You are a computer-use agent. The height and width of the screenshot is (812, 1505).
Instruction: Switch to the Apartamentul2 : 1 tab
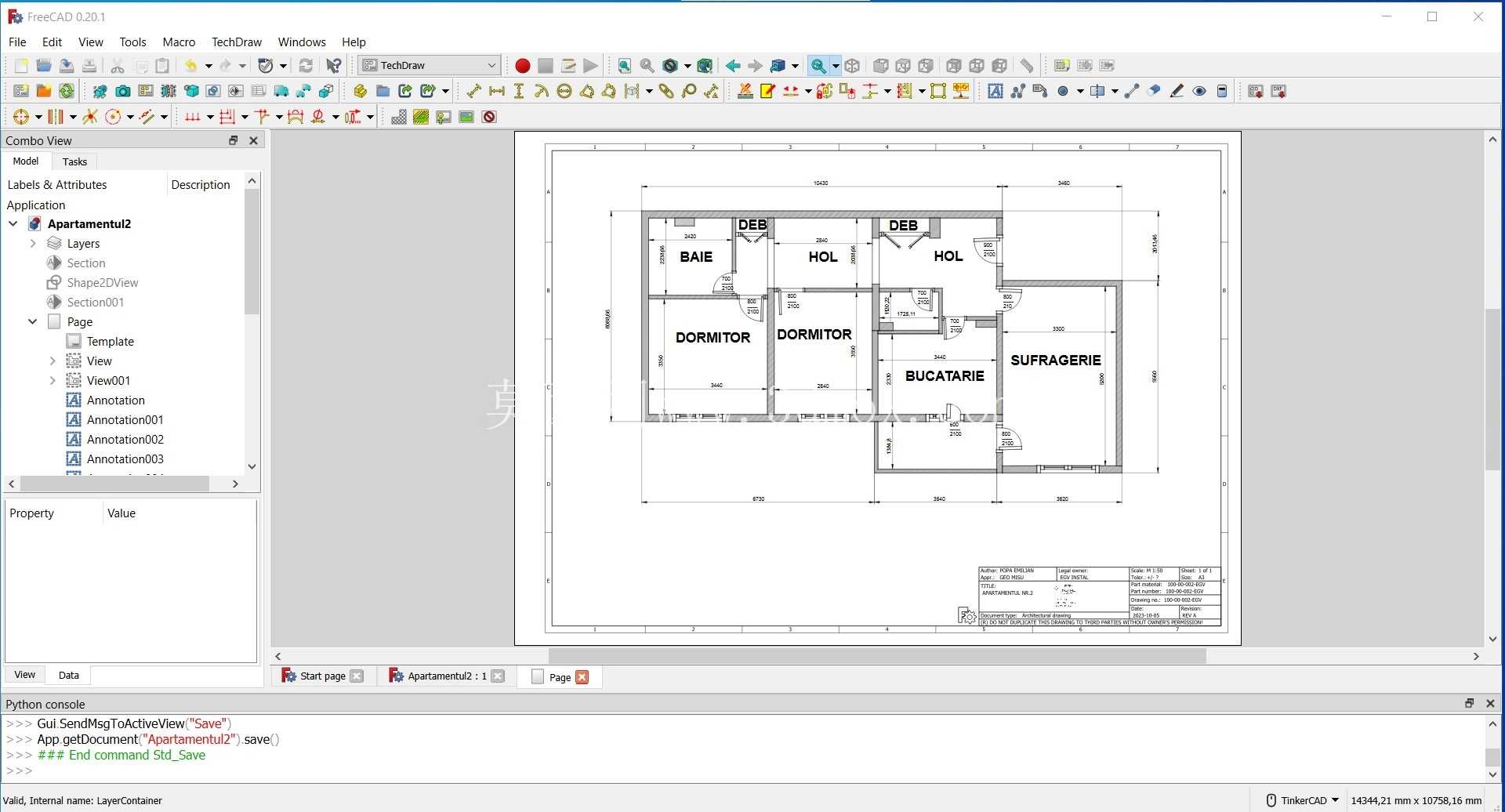coord(447,676)
